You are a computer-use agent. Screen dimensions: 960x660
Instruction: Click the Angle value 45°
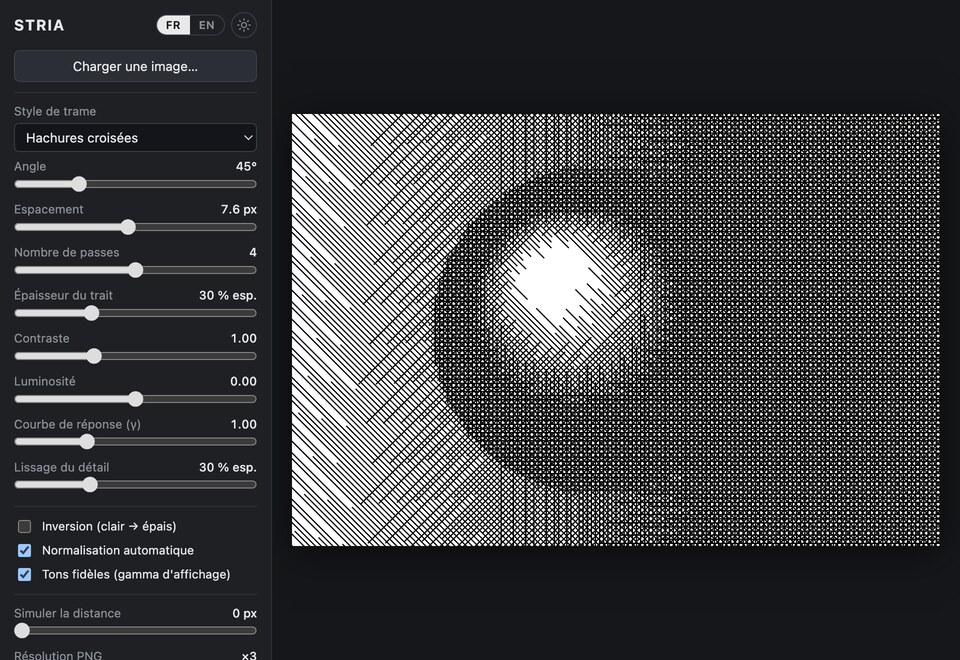(x=246, y=167)
